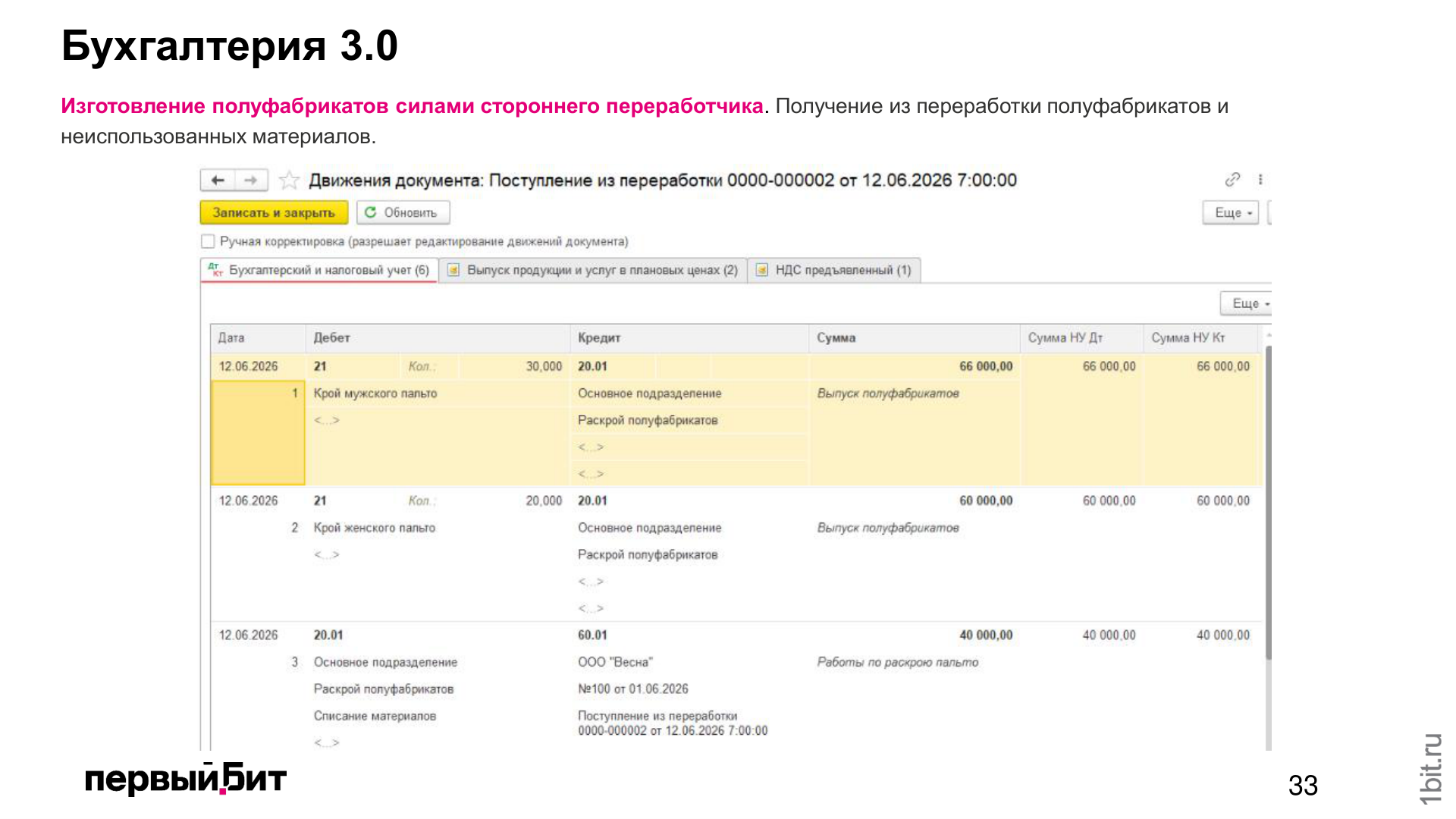This screenshot has width=1456, height=819.
Task: Click the Сумма НУ Кт column header
Action: pyautogui.click(x=1200, y=338)
